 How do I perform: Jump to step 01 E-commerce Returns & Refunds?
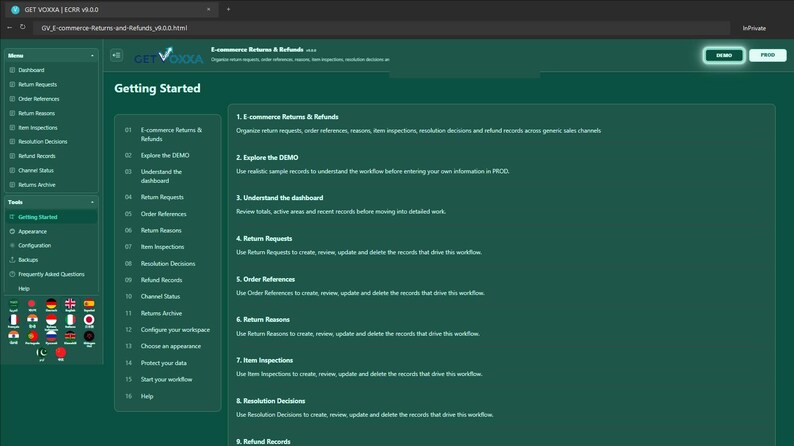click(168, 134)
